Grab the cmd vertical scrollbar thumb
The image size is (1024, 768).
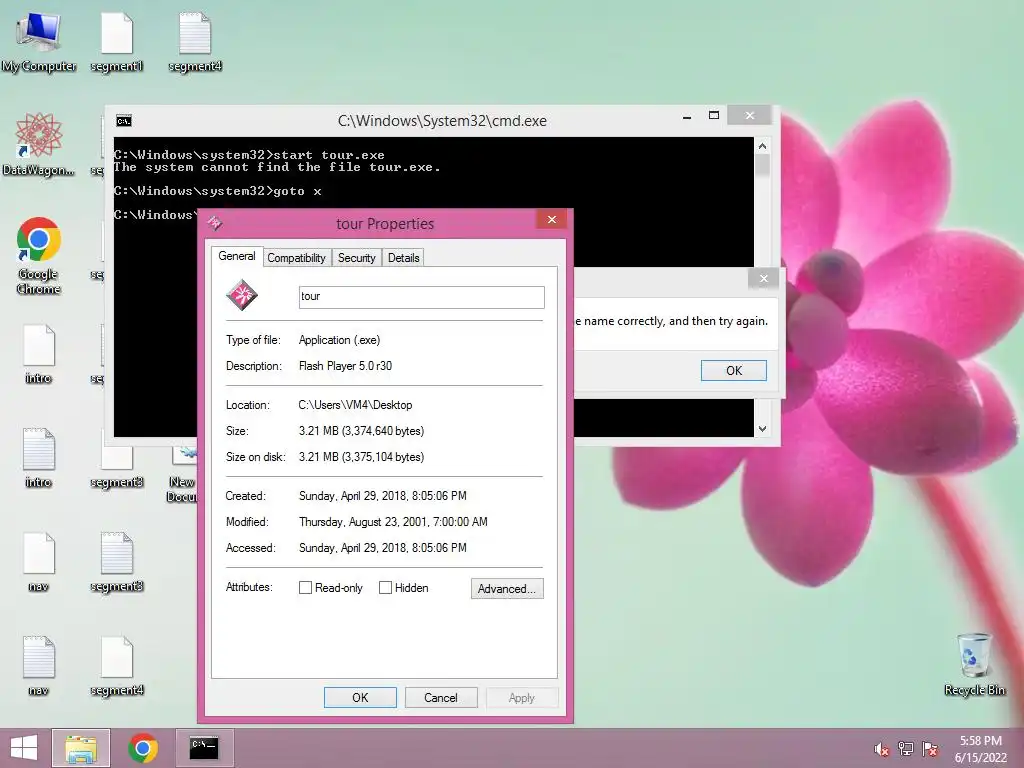coord(762,165)
